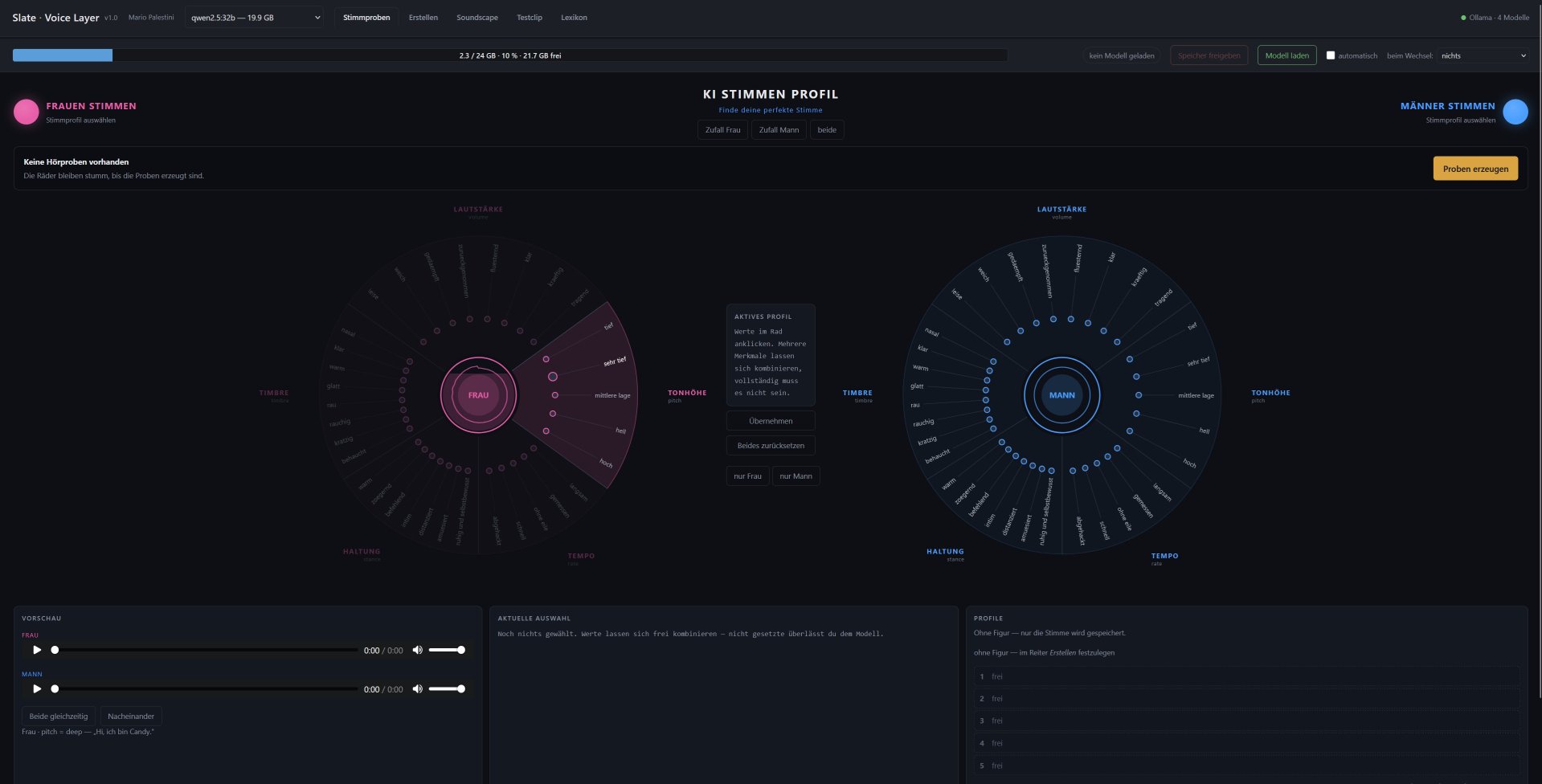Open the Soundscape tab
The height and width of the screenshot is (784, 1542).
click(x=477, y=18)
